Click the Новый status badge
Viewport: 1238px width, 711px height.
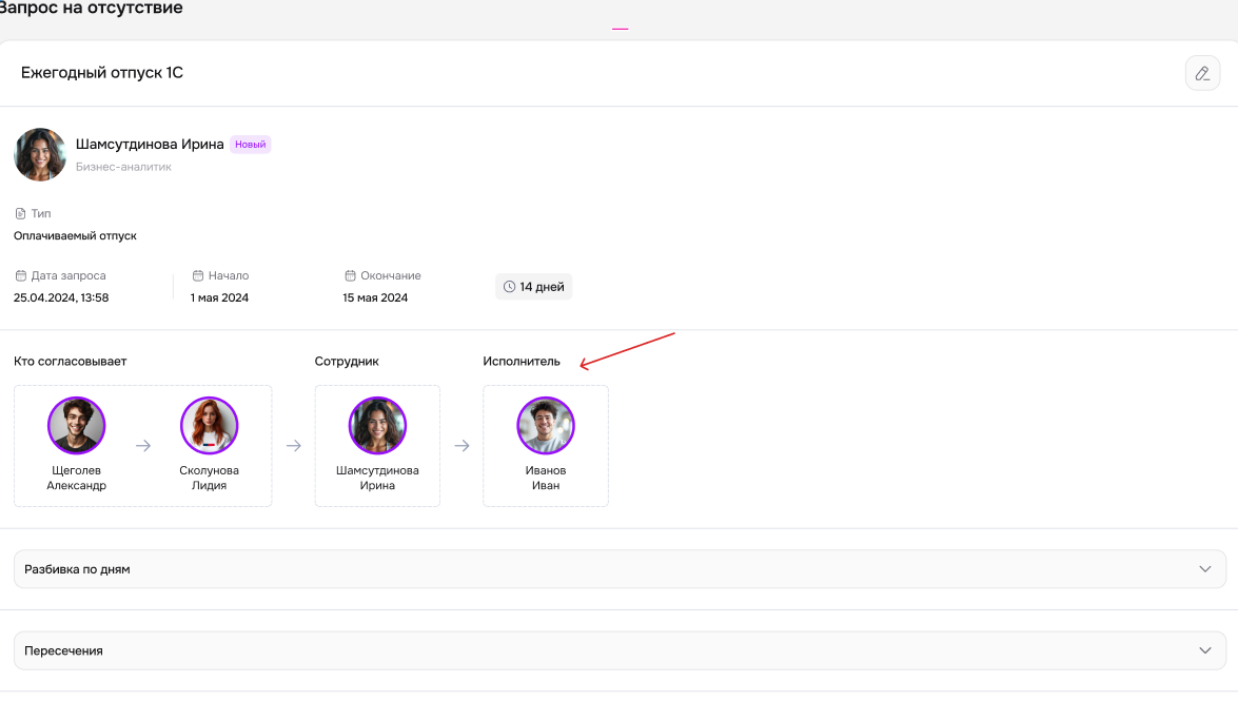(250, 145)
